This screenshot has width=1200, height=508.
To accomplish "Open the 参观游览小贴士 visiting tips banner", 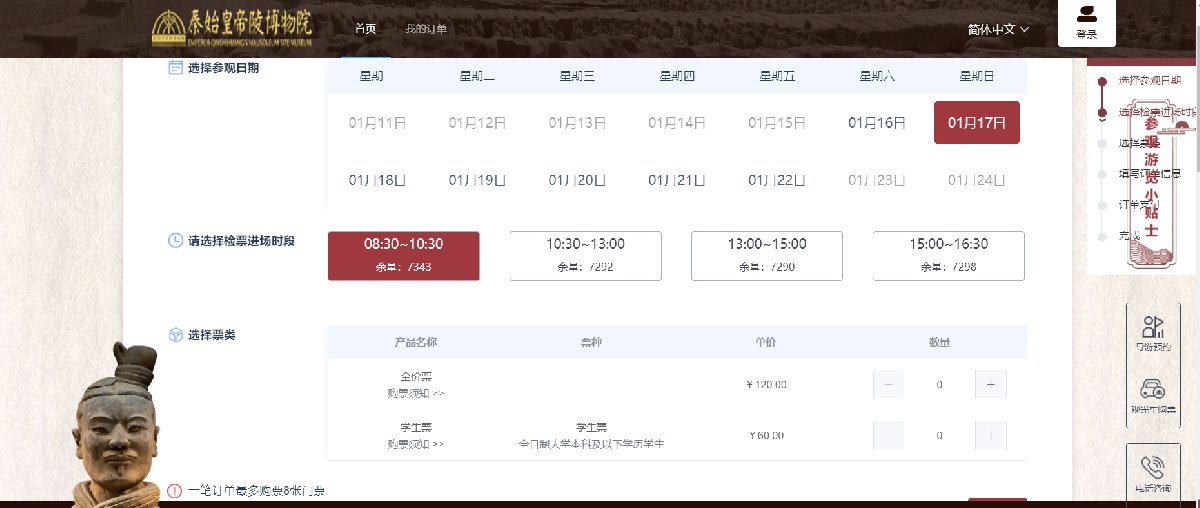I will (1152, 190).
